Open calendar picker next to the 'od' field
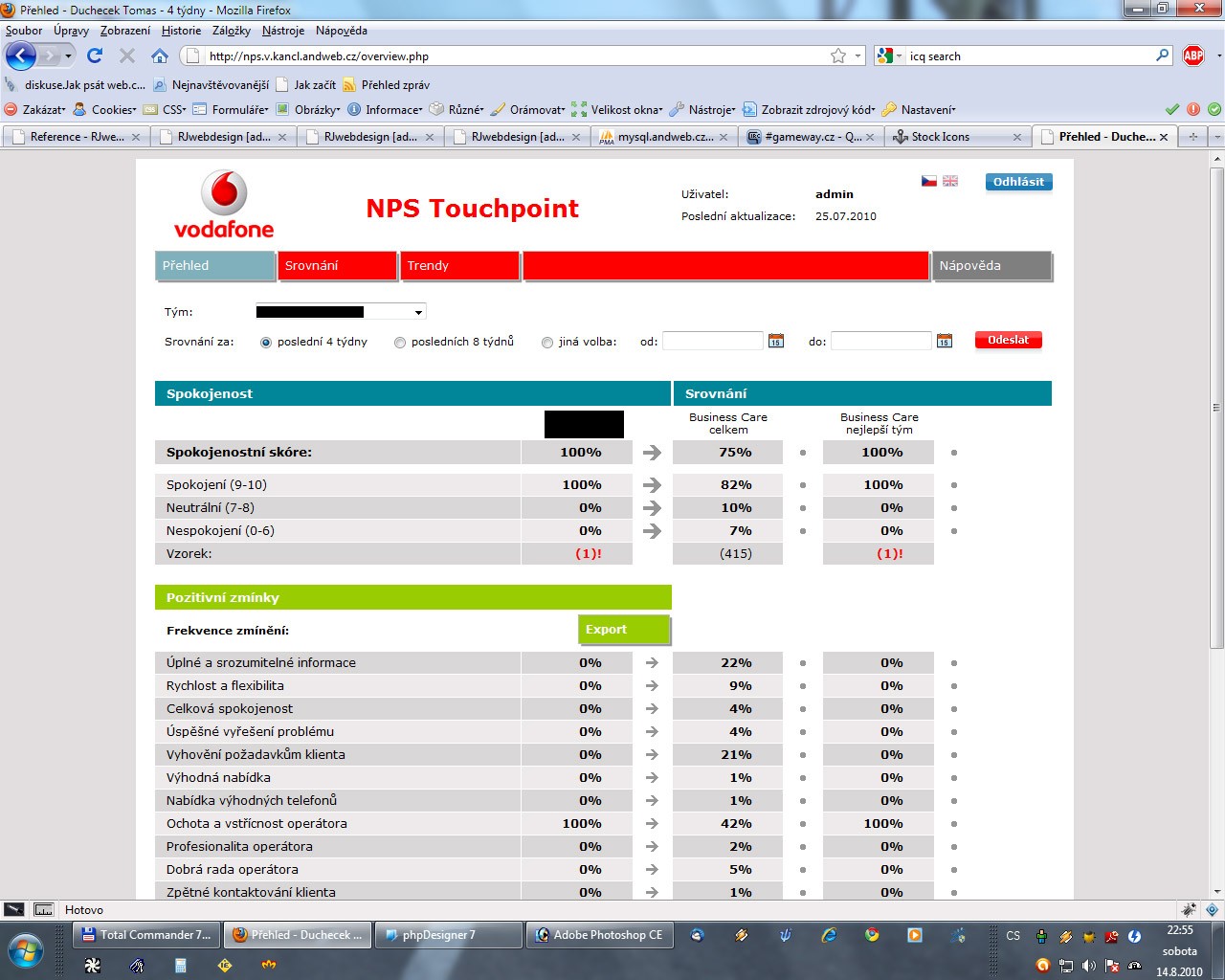 776,341
